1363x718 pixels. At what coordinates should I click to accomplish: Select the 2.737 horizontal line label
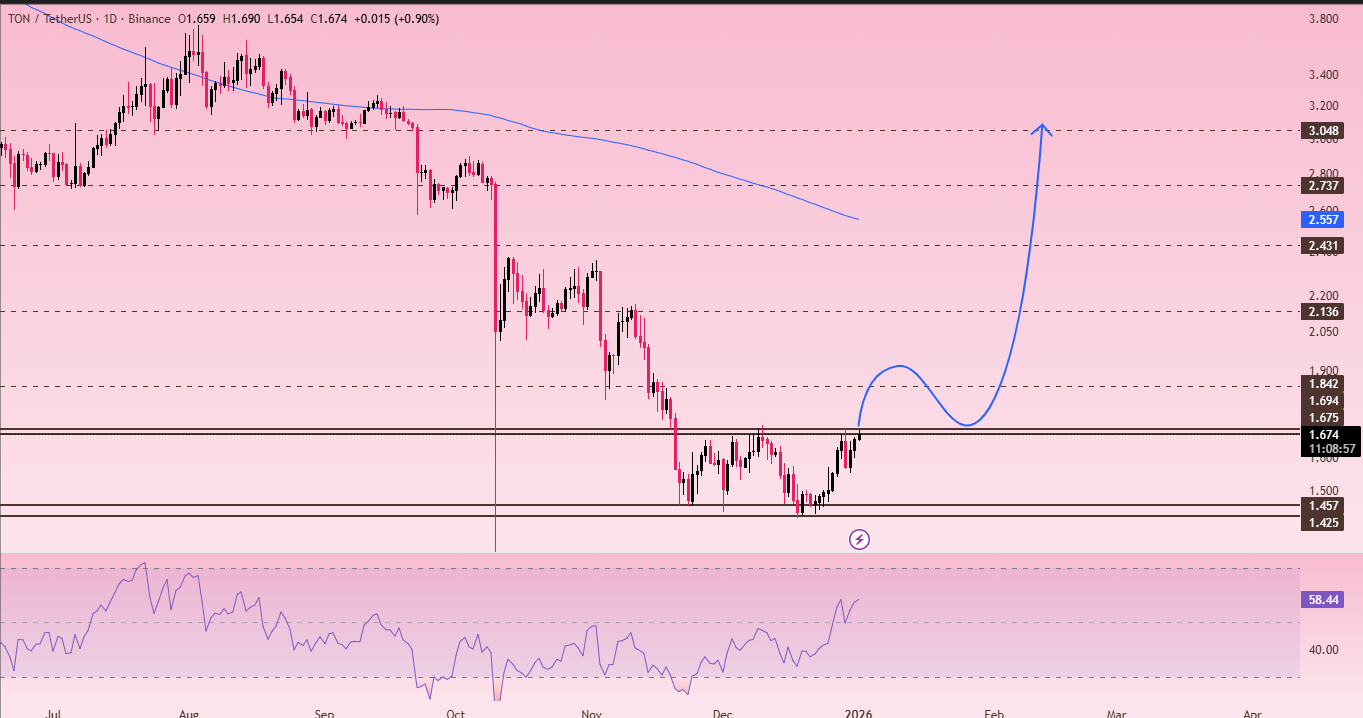(x=1321, y=185)
